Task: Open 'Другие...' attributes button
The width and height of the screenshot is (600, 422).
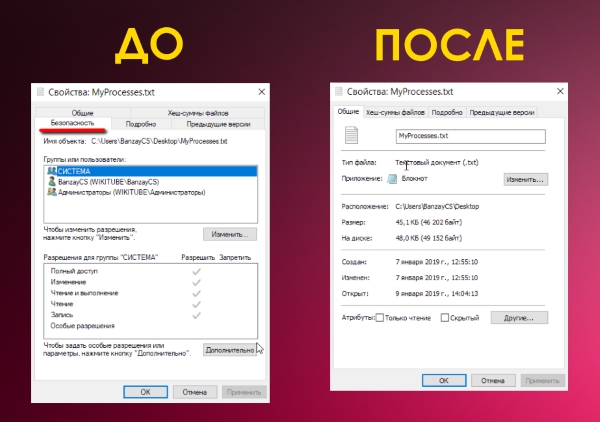Action: point(519,318)
